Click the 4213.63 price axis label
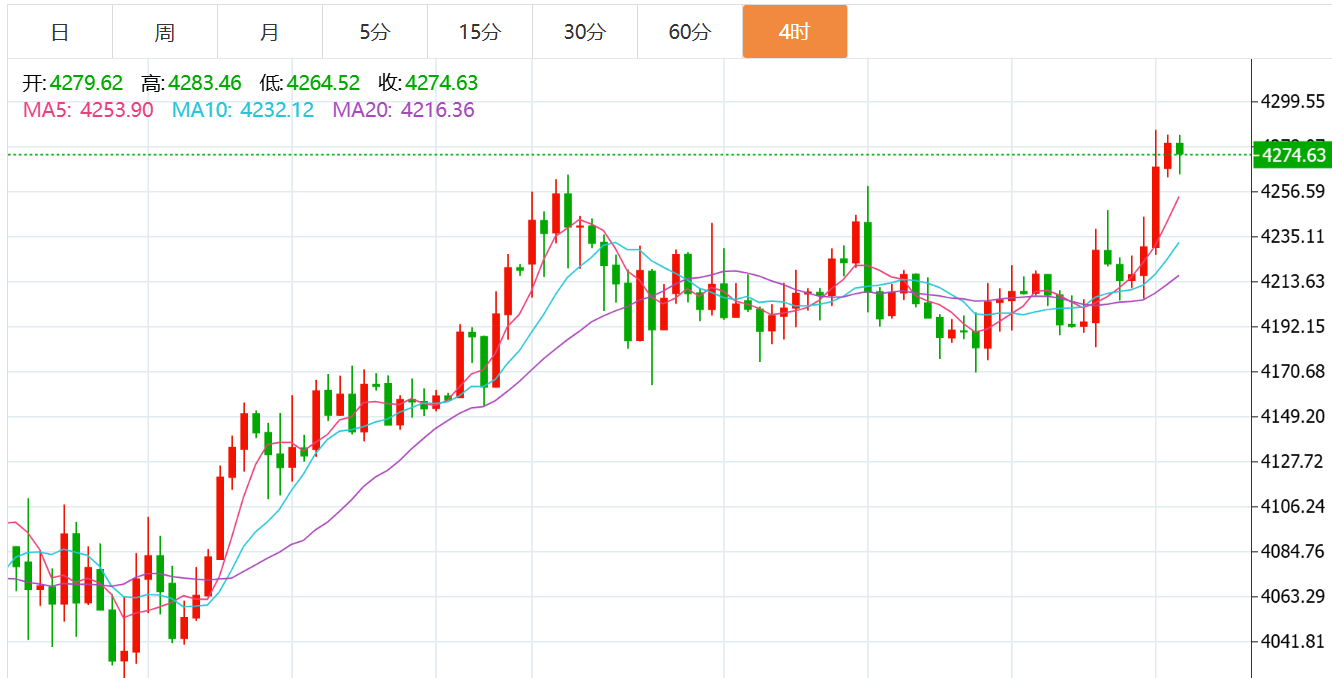Screen dimensions: 1332x678 (x=1293, y=281)
